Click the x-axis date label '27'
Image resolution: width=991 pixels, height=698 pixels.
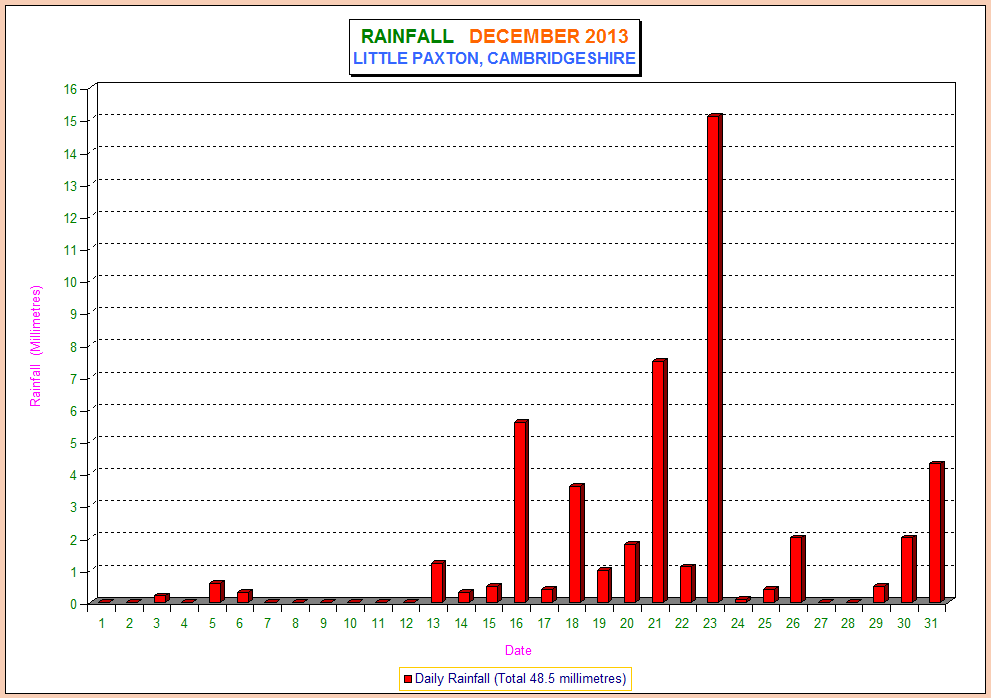point(820,623)
